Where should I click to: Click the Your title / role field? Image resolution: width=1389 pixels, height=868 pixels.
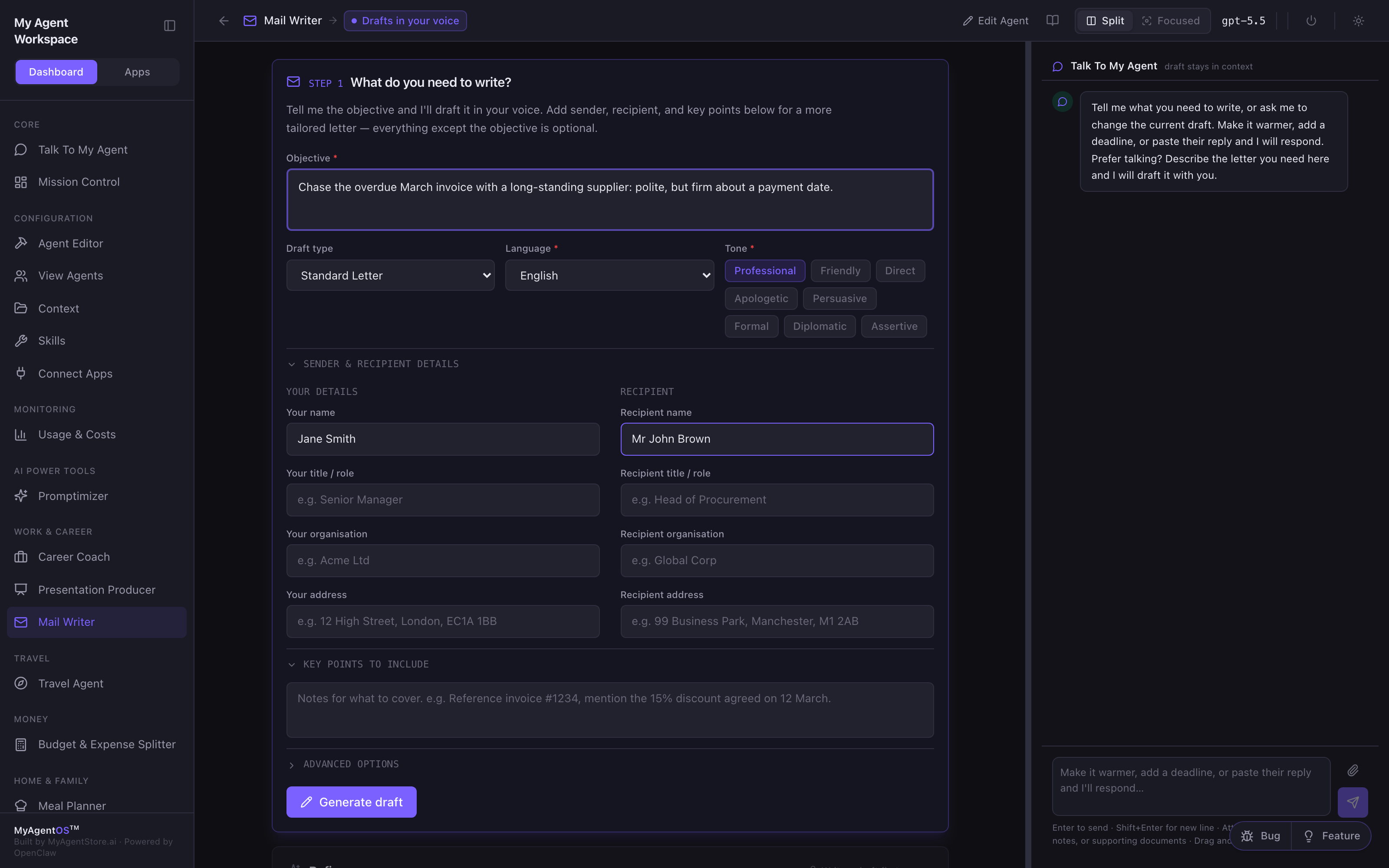(443, 500)
